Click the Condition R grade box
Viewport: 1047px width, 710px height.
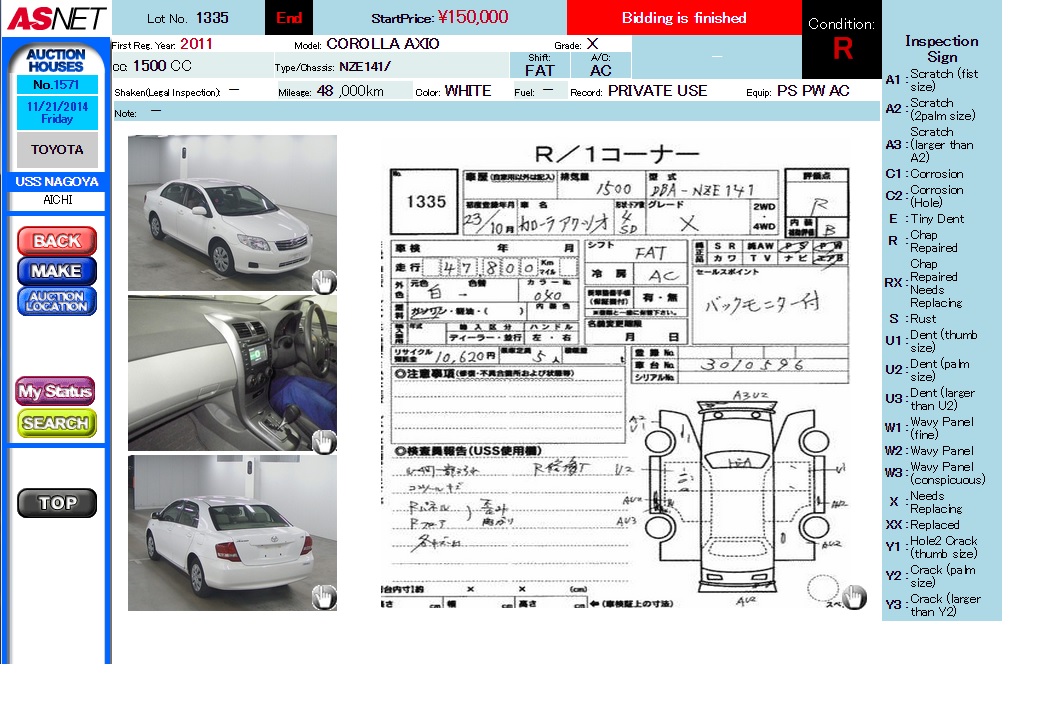coord(841,40)
